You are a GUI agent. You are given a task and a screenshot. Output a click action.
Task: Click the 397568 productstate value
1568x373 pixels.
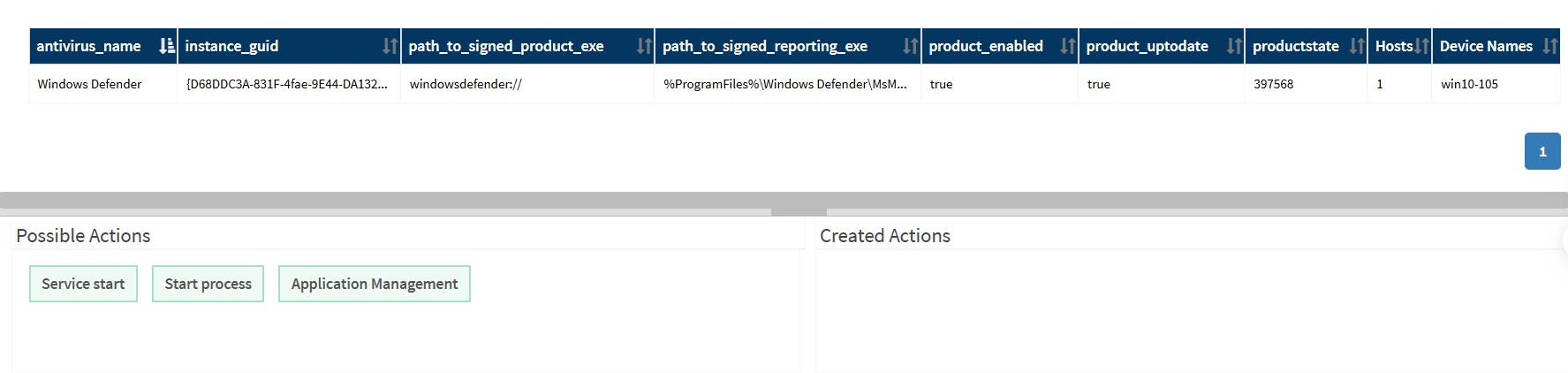click(1273, 84)
